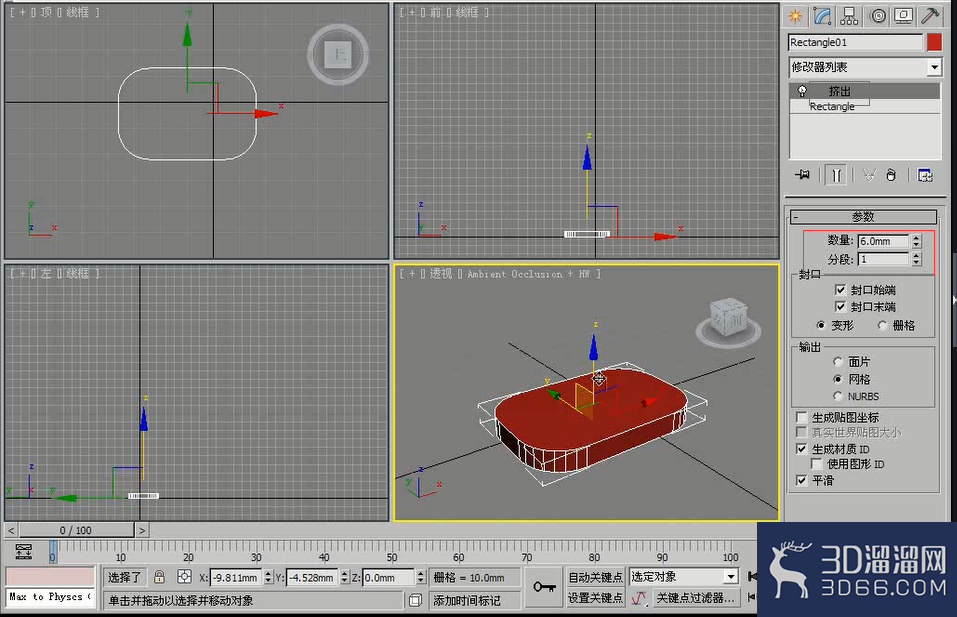The width and height of the screenshot is (957, 617).
Task: Click 自动关键点 button
Action: 595,577
